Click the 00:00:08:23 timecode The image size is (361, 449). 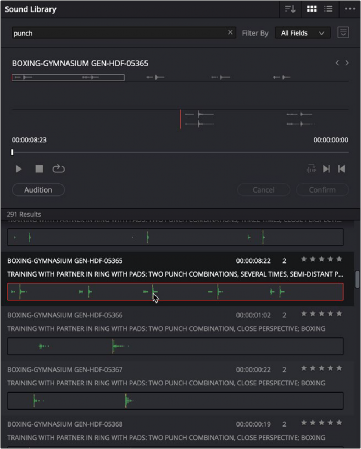(29, 140)
